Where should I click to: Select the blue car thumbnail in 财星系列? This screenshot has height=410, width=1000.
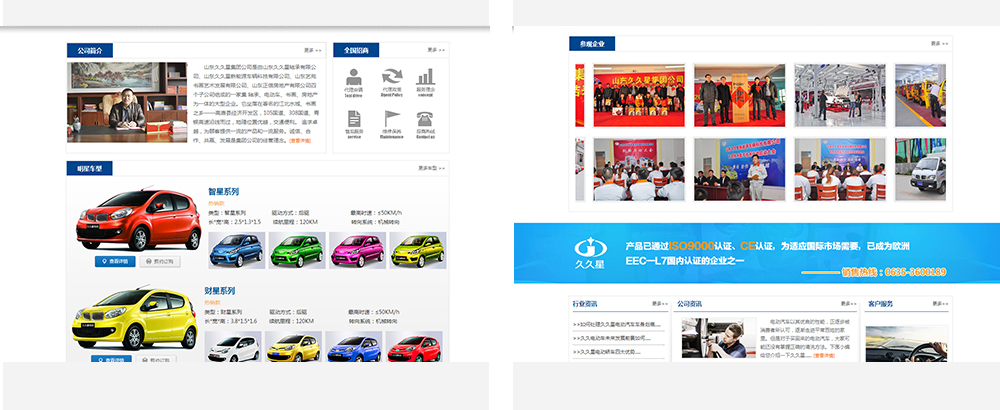point(353,346)
